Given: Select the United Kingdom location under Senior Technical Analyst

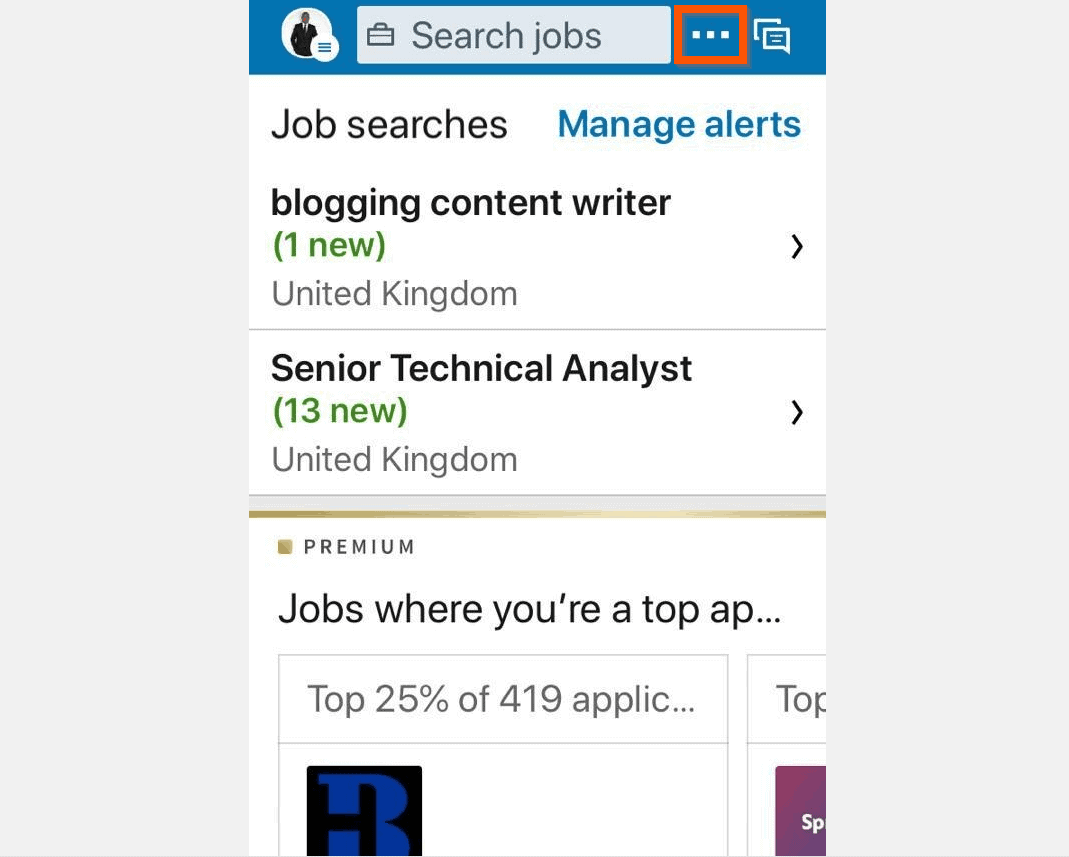Looking at the screenshot, I should pos(394,459).
